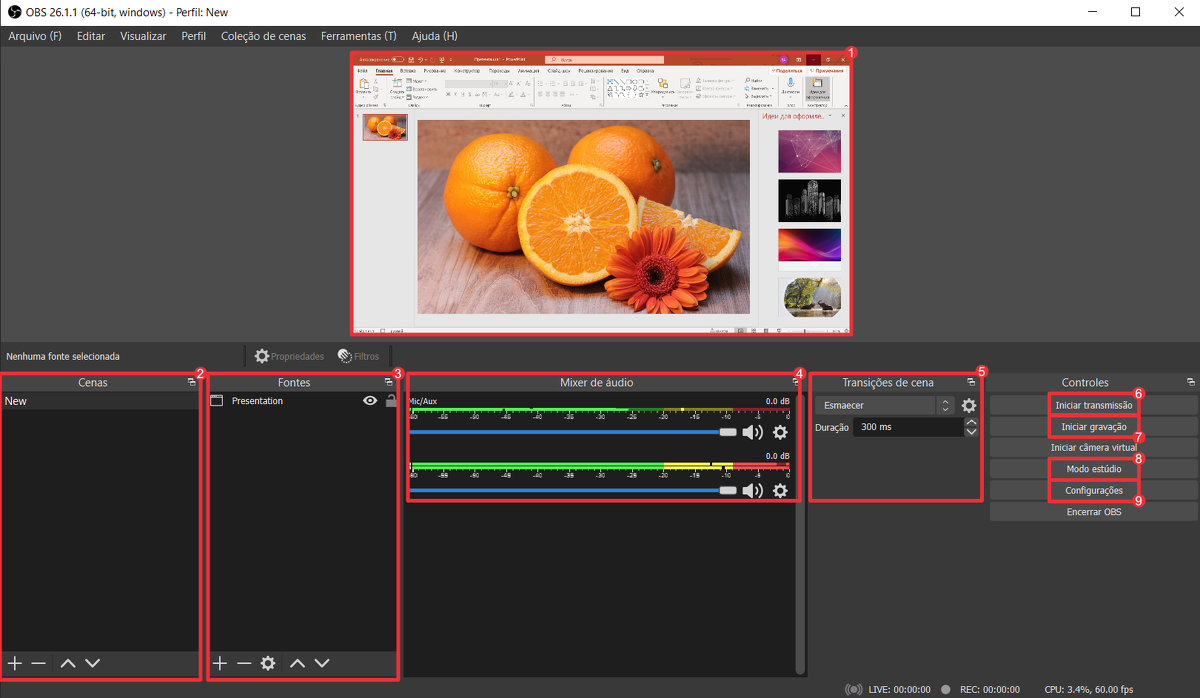
Task: Open the Ferramentas (T) menu
Action: [x=358, y=36]
